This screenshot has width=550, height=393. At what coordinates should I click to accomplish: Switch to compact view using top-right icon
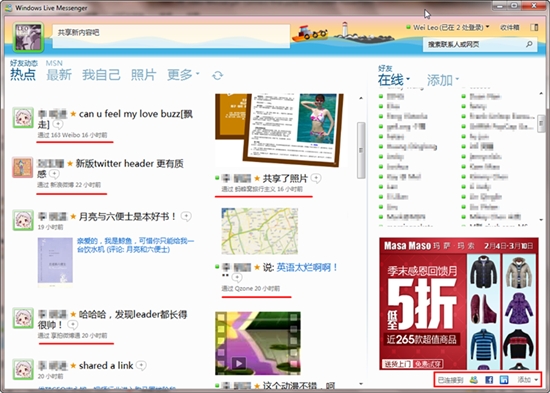coord(534,27)
